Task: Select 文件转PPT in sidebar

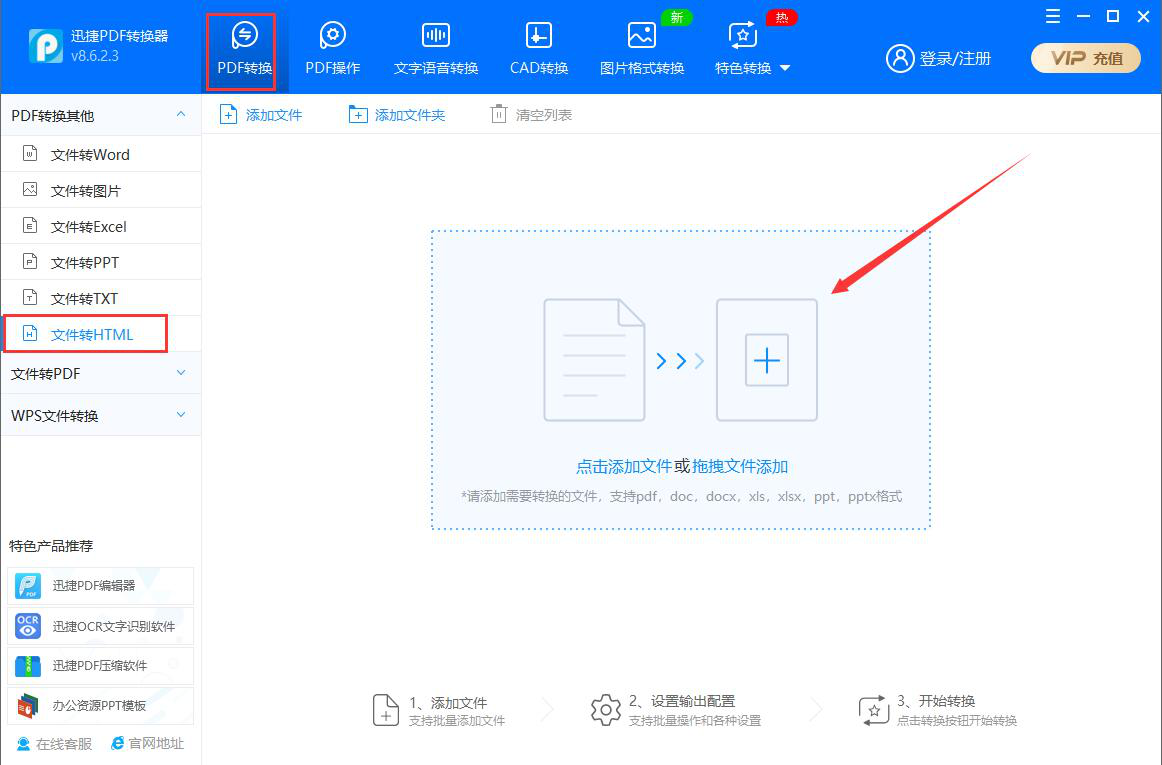Action: click(101, 262)
